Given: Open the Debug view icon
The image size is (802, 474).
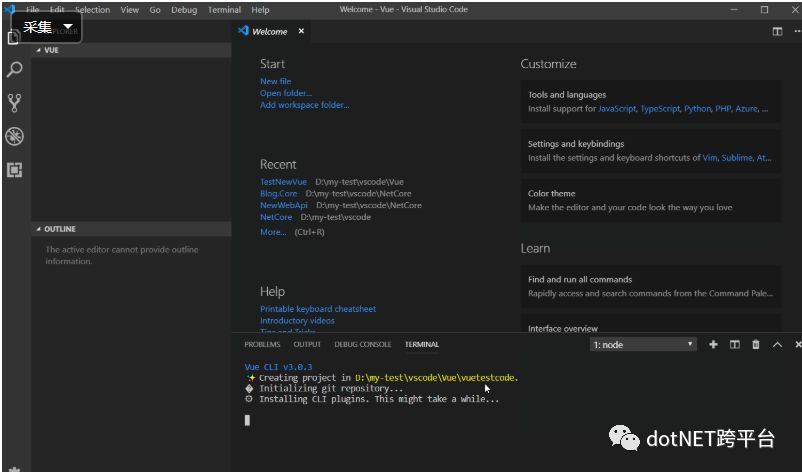Looking at the screenshot, I should 14,136.
